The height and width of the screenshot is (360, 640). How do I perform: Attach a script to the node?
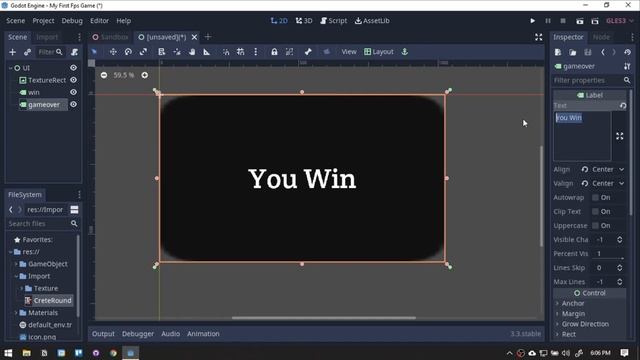74,52
